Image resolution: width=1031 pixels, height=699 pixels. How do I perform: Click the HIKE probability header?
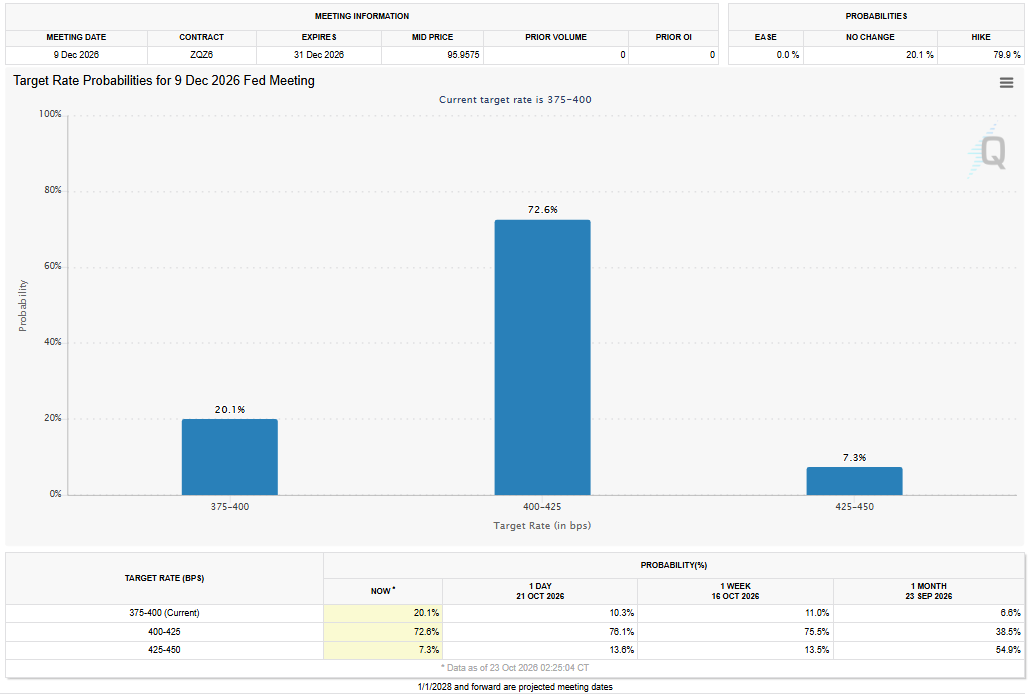click(x=980, y=37)
